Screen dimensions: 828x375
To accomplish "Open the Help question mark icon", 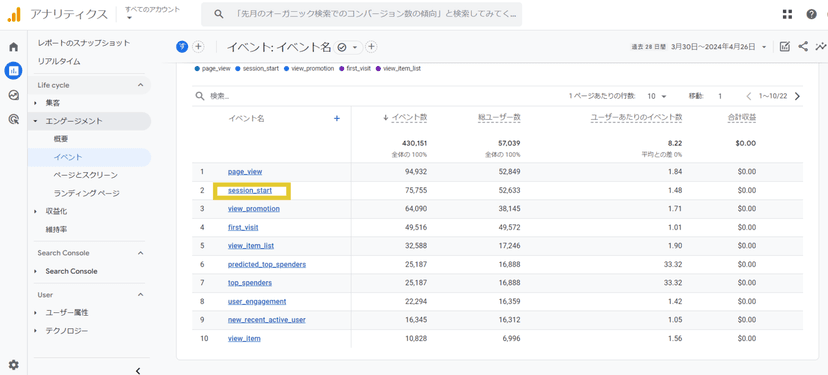I will pos(812,14).
